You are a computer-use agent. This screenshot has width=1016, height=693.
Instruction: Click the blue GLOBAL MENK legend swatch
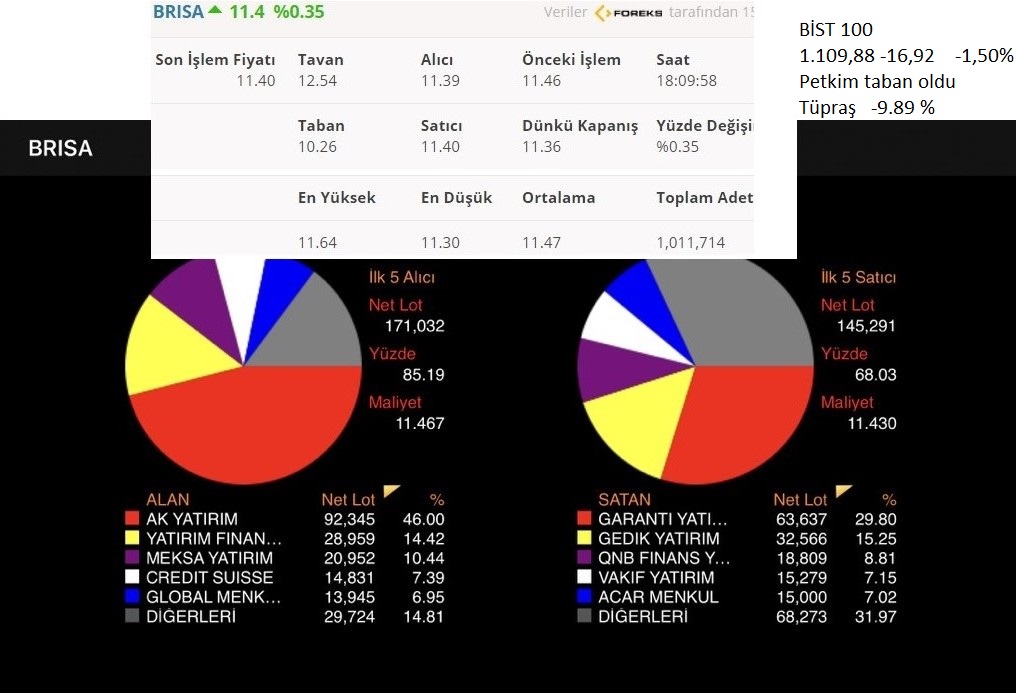(132, 596)
